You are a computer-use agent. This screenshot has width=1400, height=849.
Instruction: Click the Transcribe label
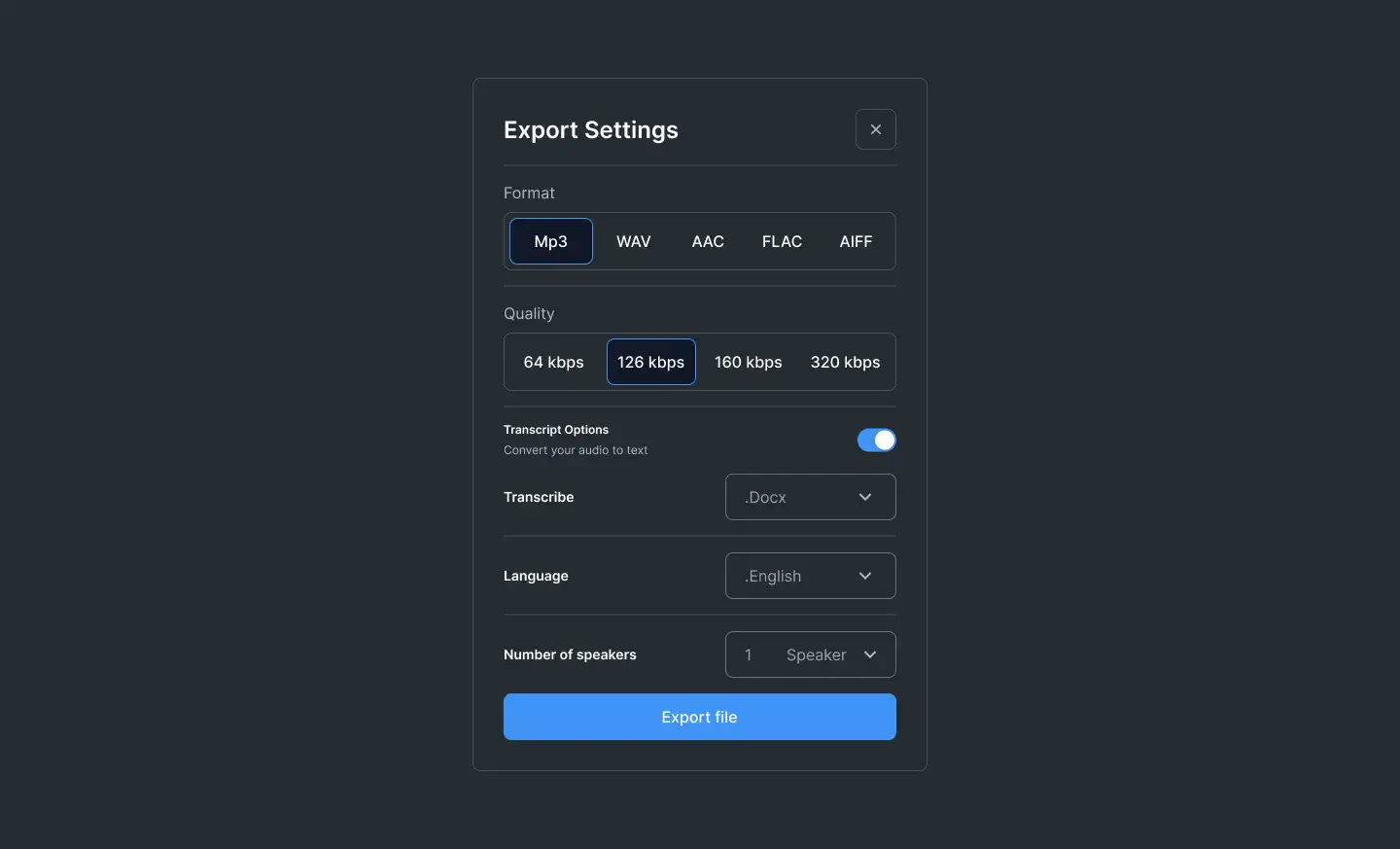(539, 497)
